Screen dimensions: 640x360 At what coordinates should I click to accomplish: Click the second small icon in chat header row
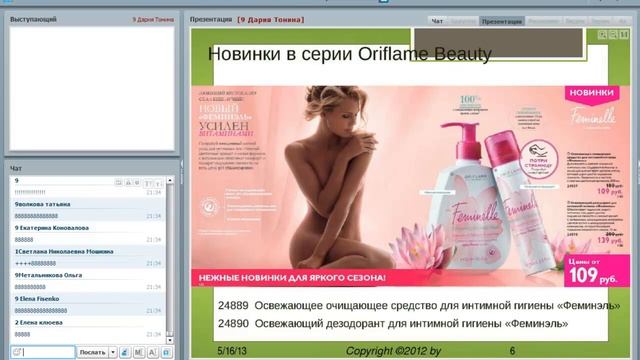(128, 182)
